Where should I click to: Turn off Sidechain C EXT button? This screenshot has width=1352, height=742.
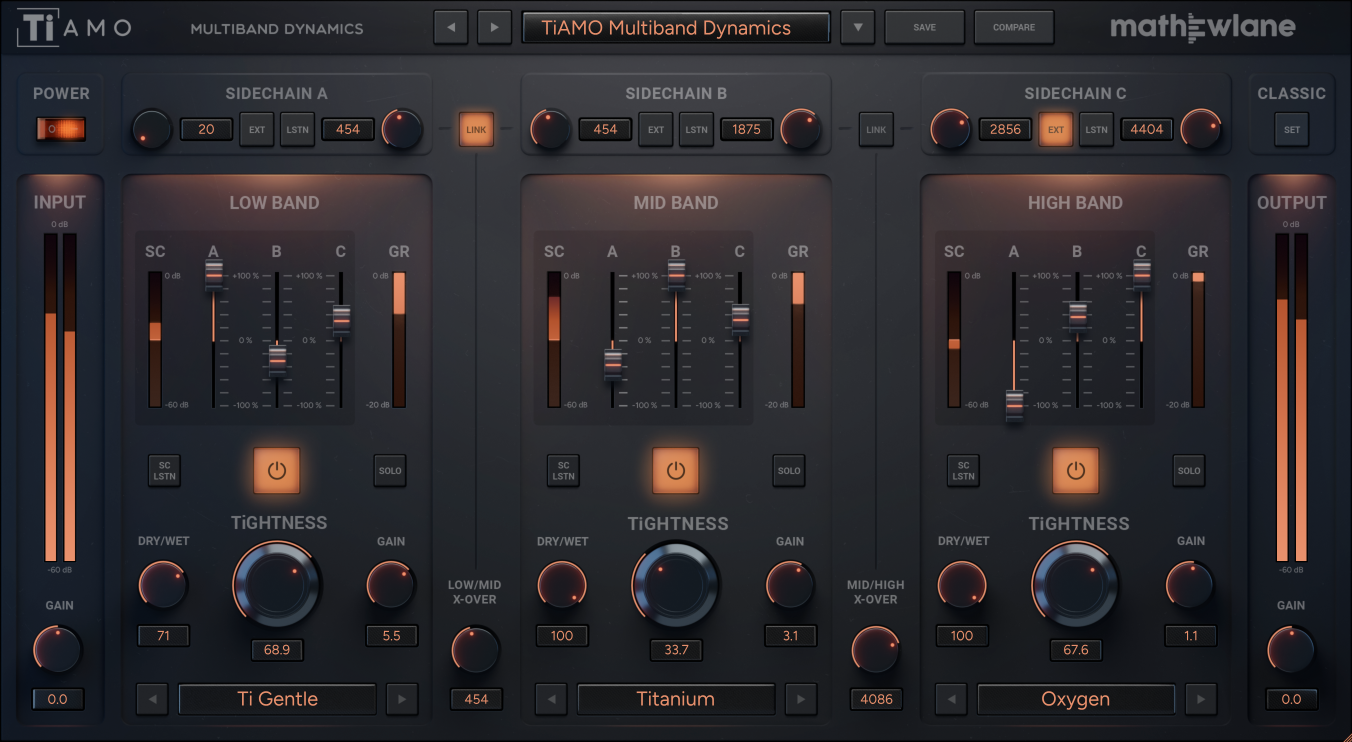pyautogui.click(x=1056, y=129)
